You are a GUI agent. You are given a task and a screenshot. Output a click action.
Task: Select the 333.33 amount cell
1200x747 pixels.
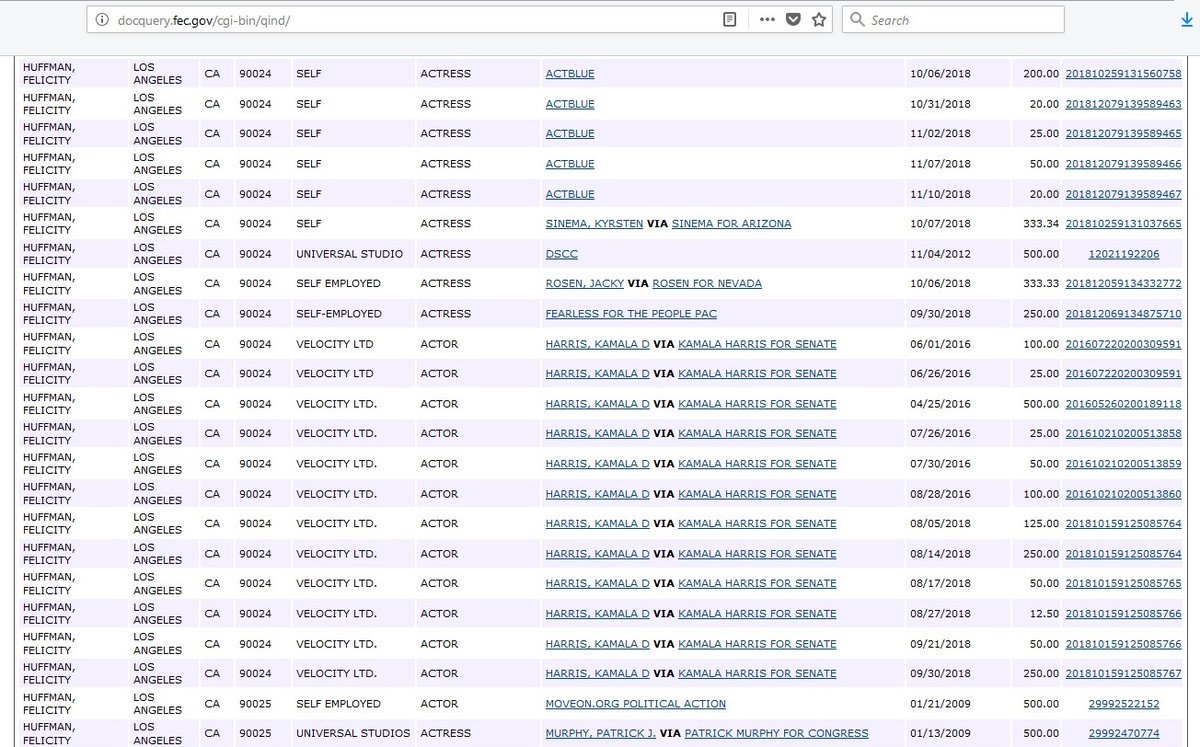click(x=1040, y=284)
